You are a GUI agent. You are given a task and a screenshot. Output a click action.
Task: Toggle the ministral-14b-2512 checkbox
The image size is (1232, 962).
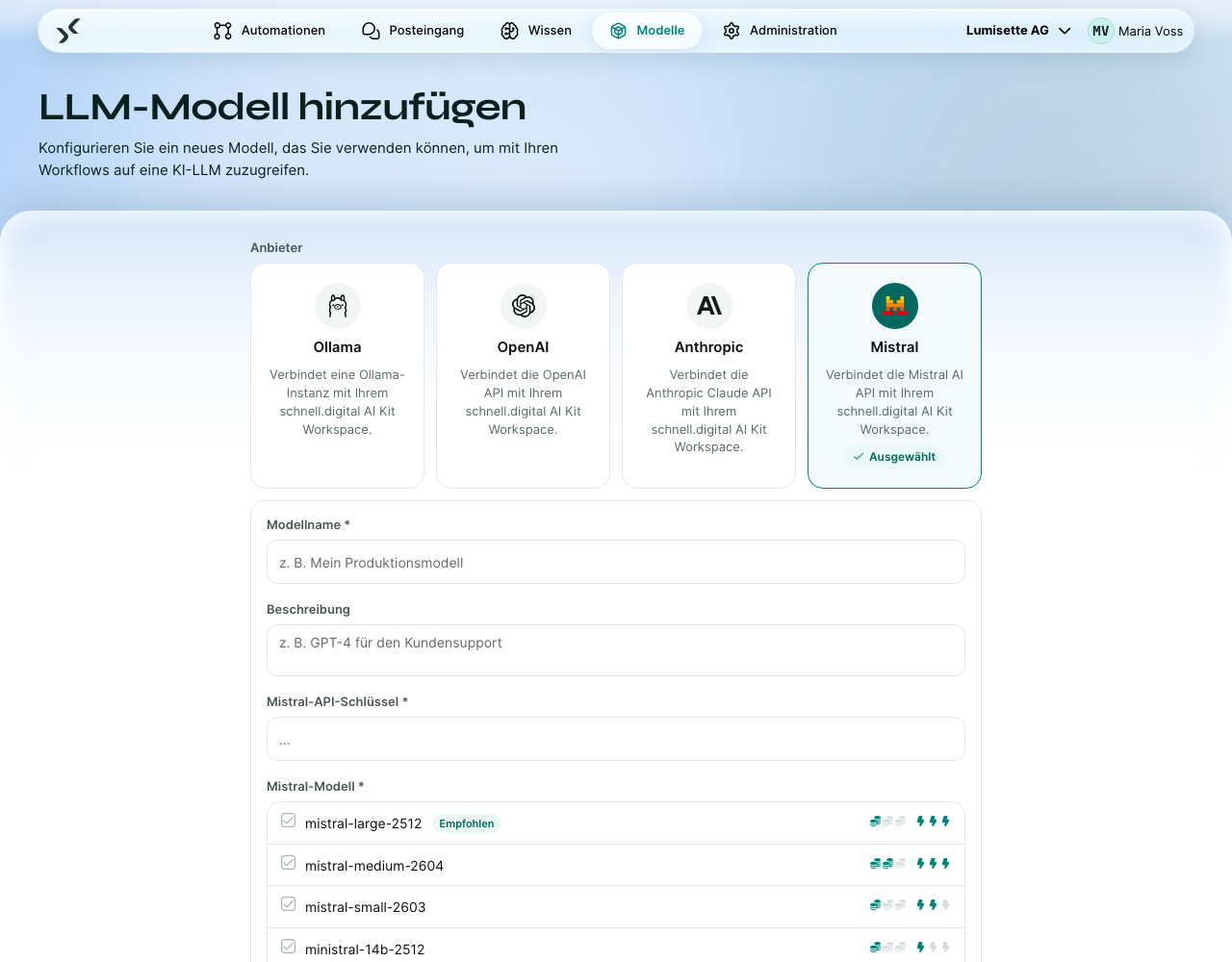288,947
